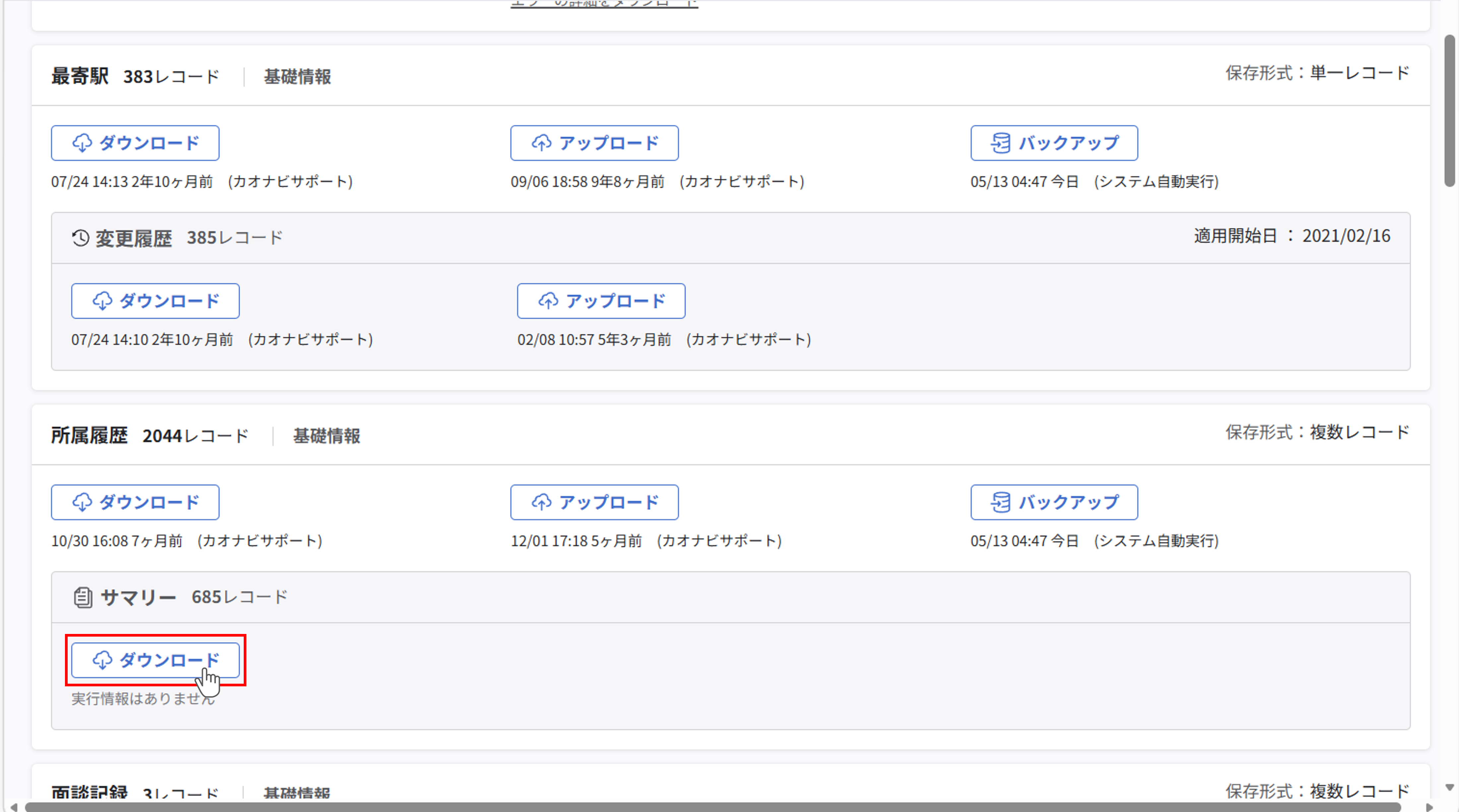Click the vertical scrollbar thumb
This screenshot has width=1459, height=812.
pyautogui.click(x=1449, y=110)
